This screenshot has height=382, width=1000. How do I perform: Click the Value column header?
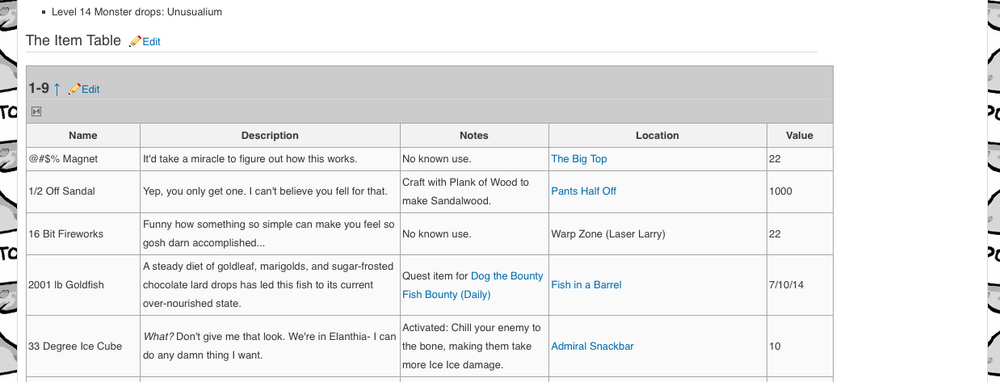point(799,135)
